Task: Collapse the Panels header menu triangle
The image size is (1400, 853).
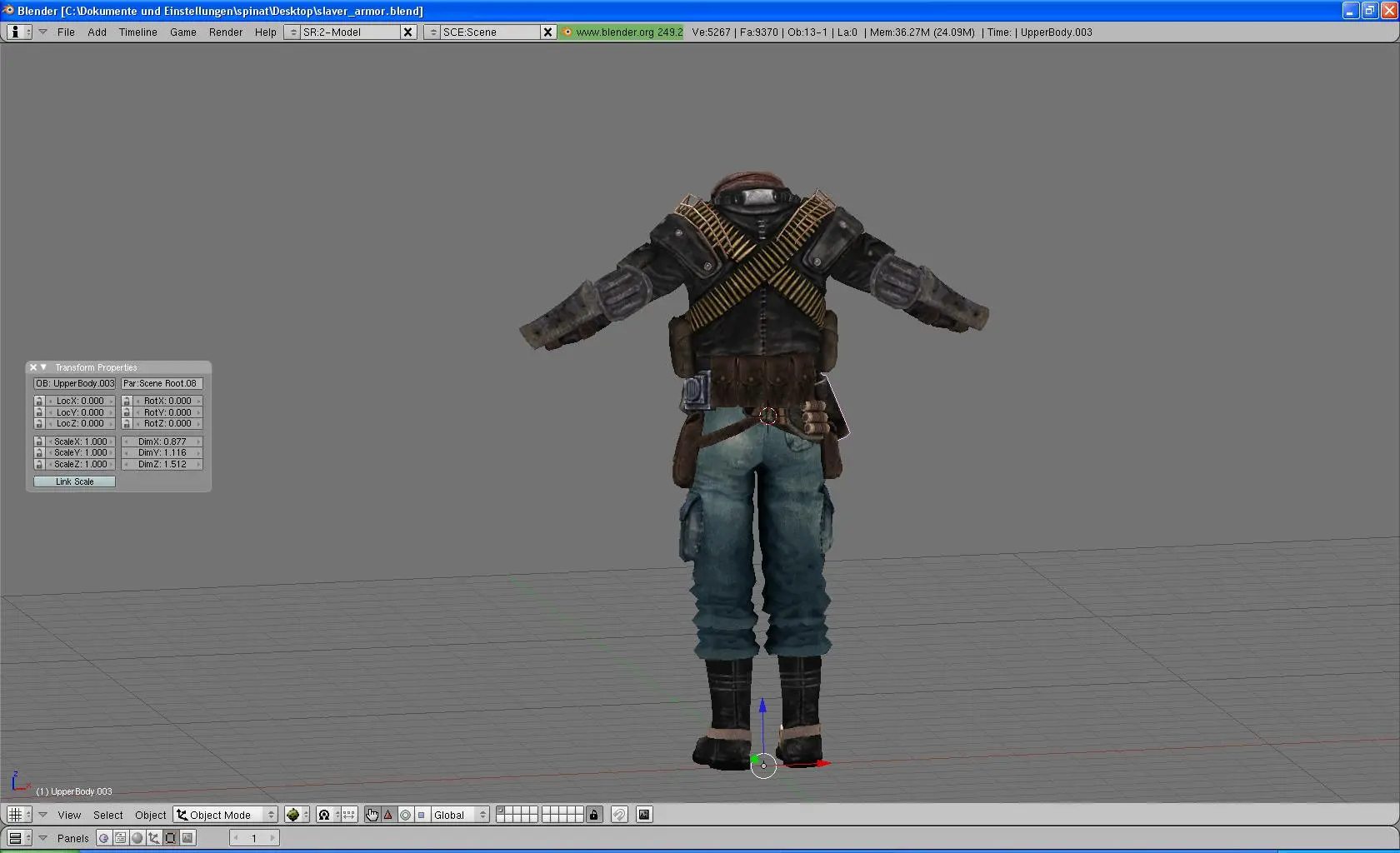Action: [42, 838]
